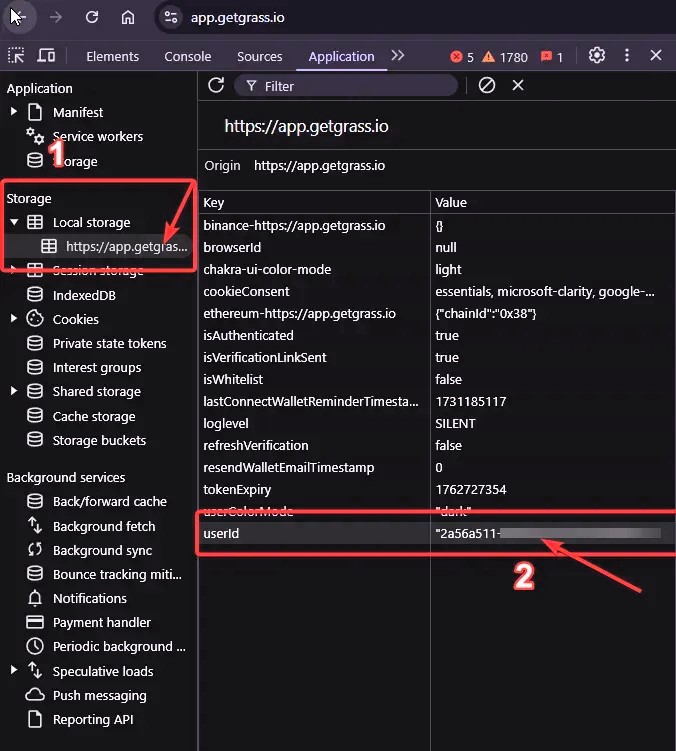Viewport: 676px width, 751px height.
Task: Open Manifest in Application sidebar
Action: point(78,113)
